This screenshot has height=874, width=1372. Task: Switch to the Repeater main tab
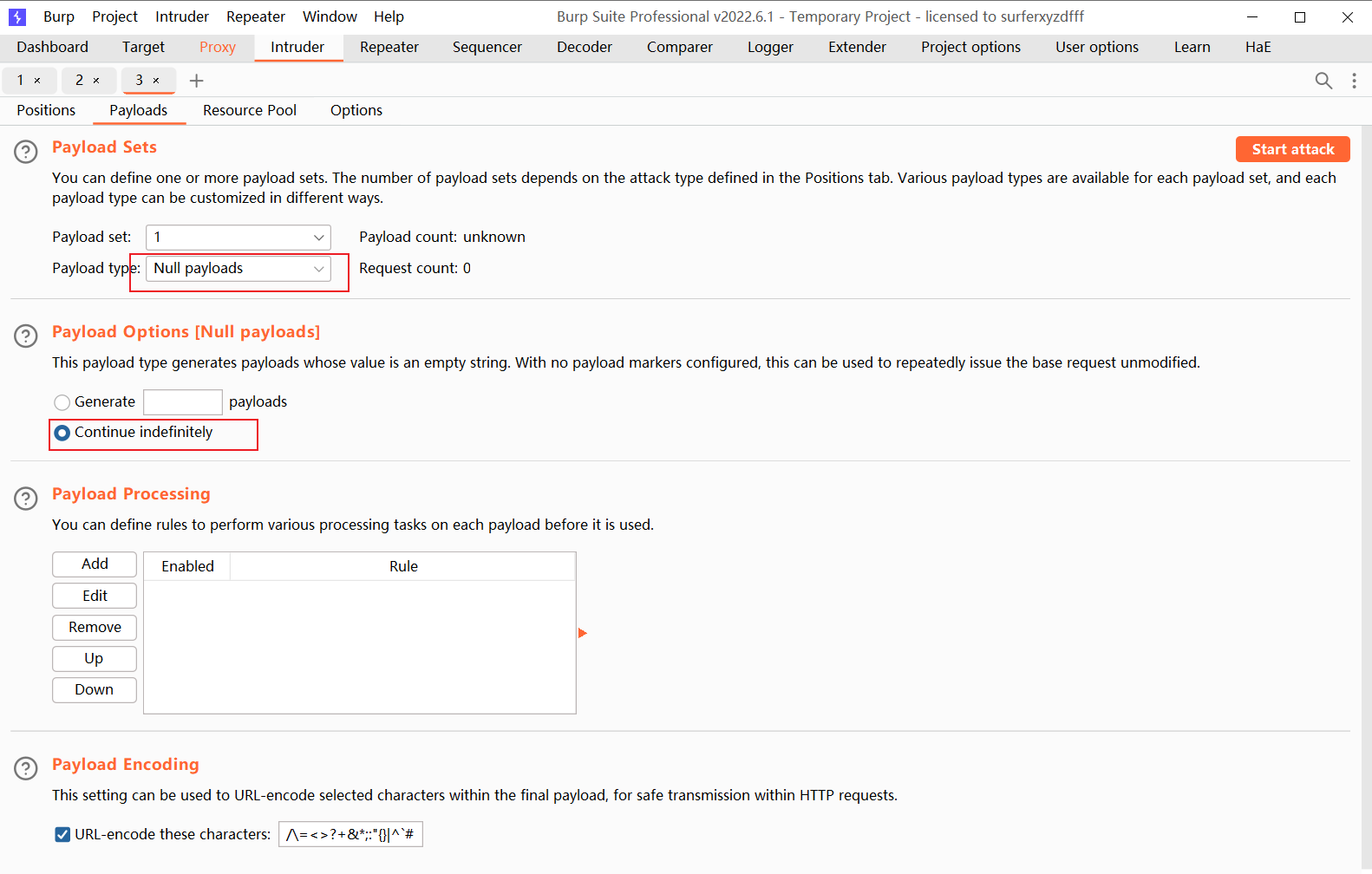click(x=389, y=47)
